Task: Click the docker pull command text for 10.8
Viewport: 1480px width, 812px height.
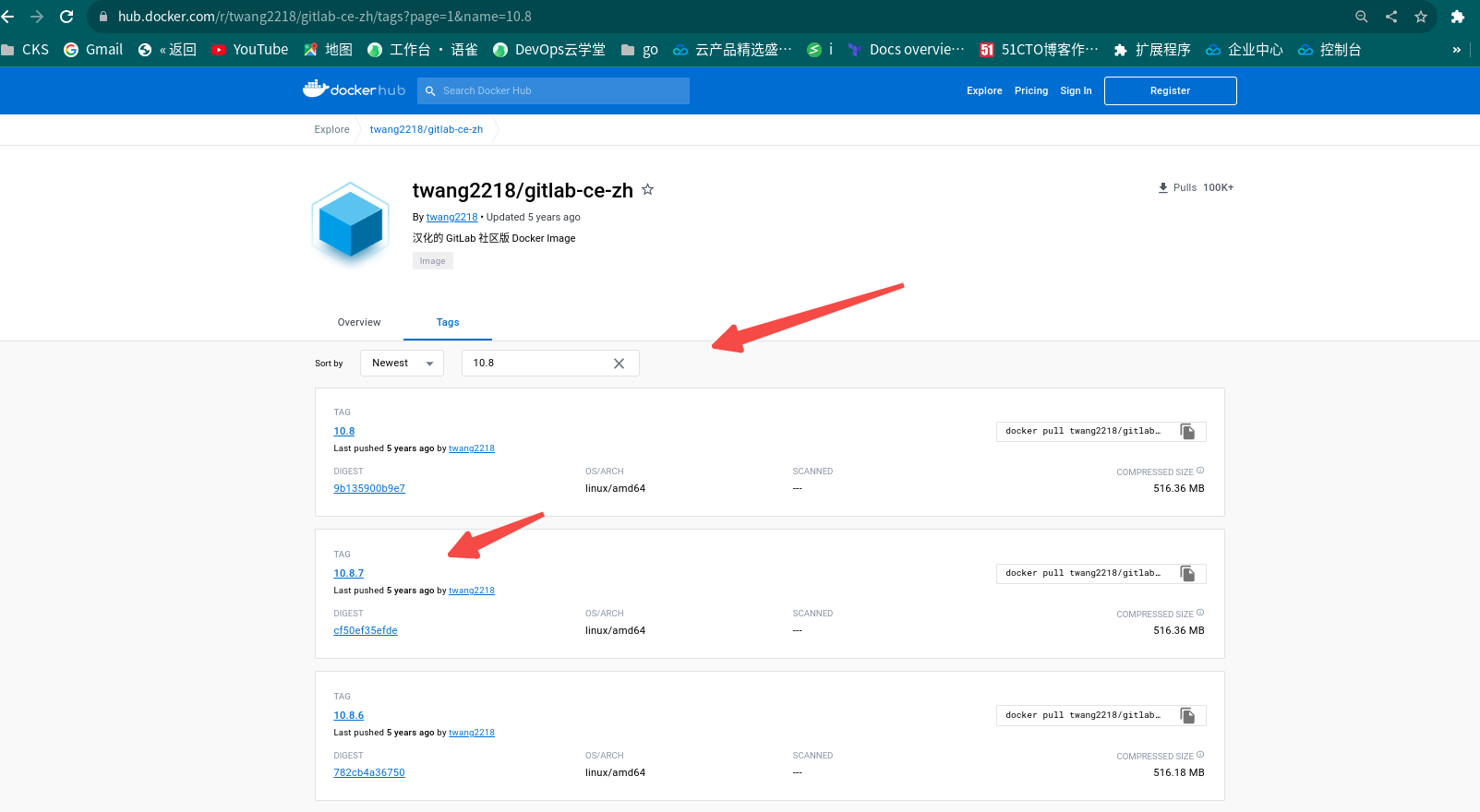Action: coord(1083,431)
